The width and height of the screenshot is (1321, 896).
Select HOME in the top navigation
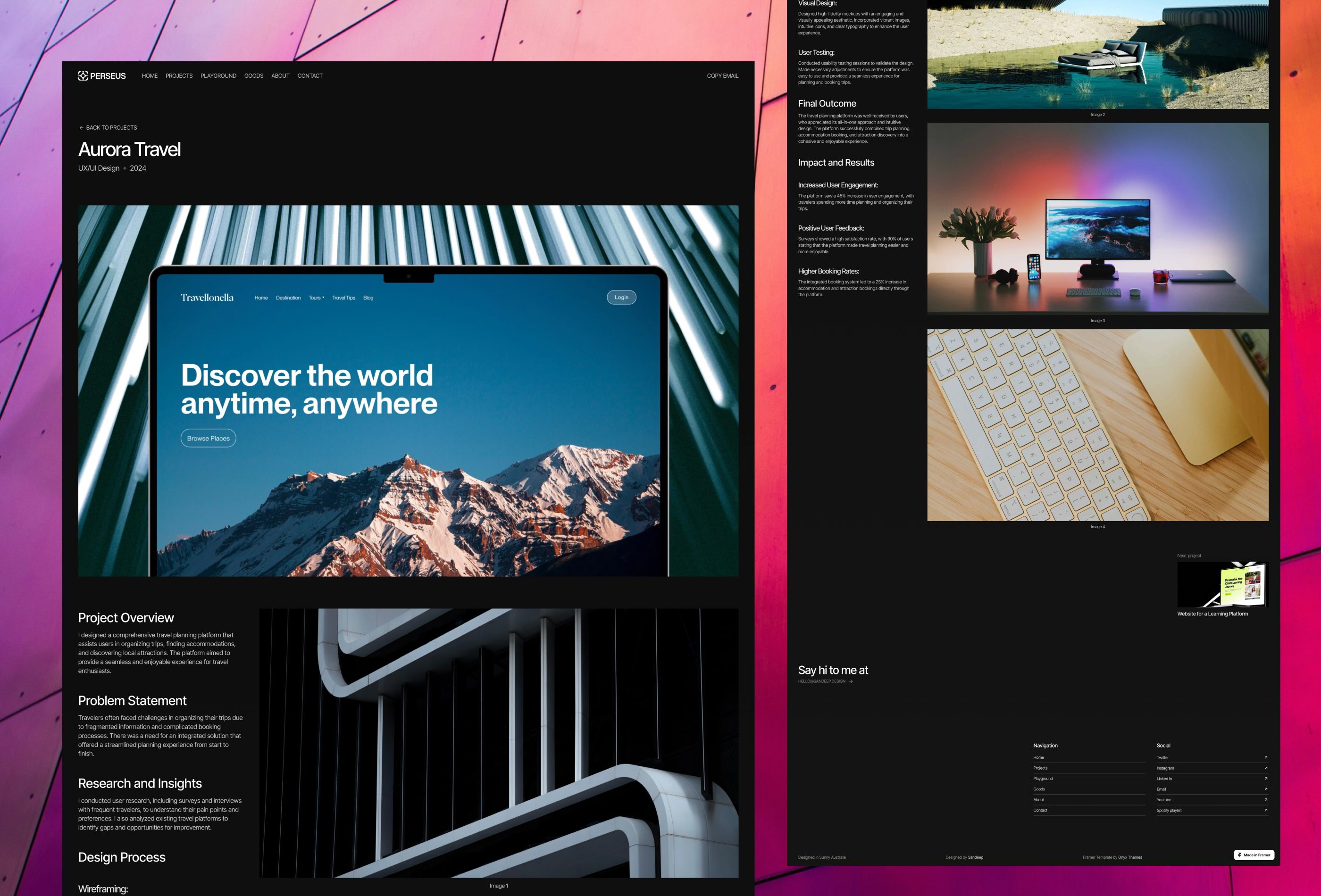[x=150, y=75]
